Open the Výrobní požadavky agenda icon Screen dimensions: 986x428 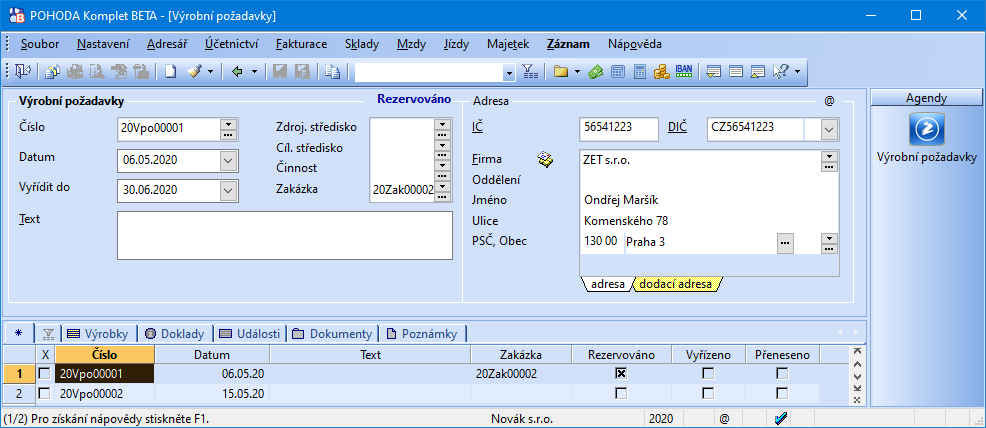927,129
